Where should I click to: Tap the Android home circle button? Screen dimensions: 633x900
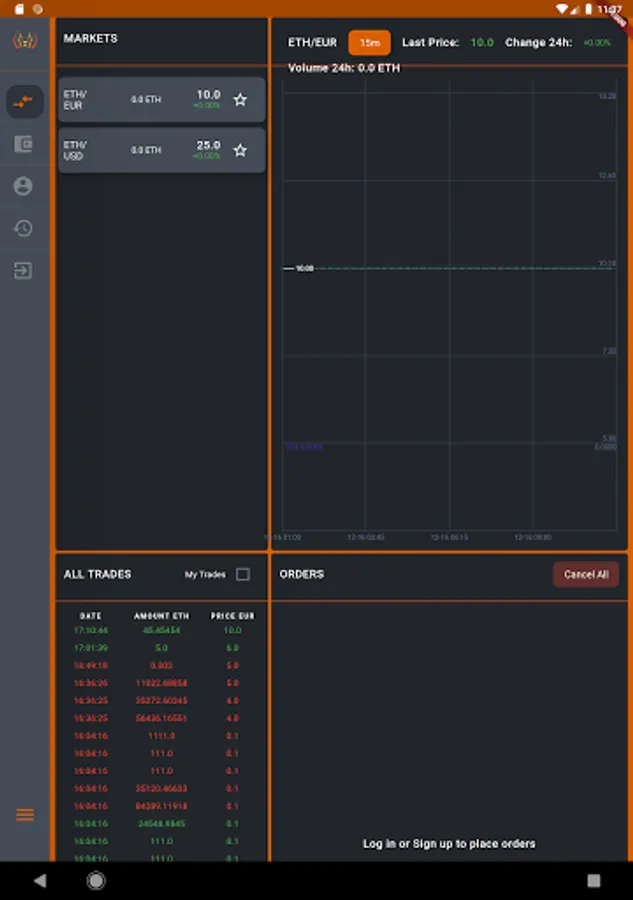pyautogui.click(x=96, y=880)
